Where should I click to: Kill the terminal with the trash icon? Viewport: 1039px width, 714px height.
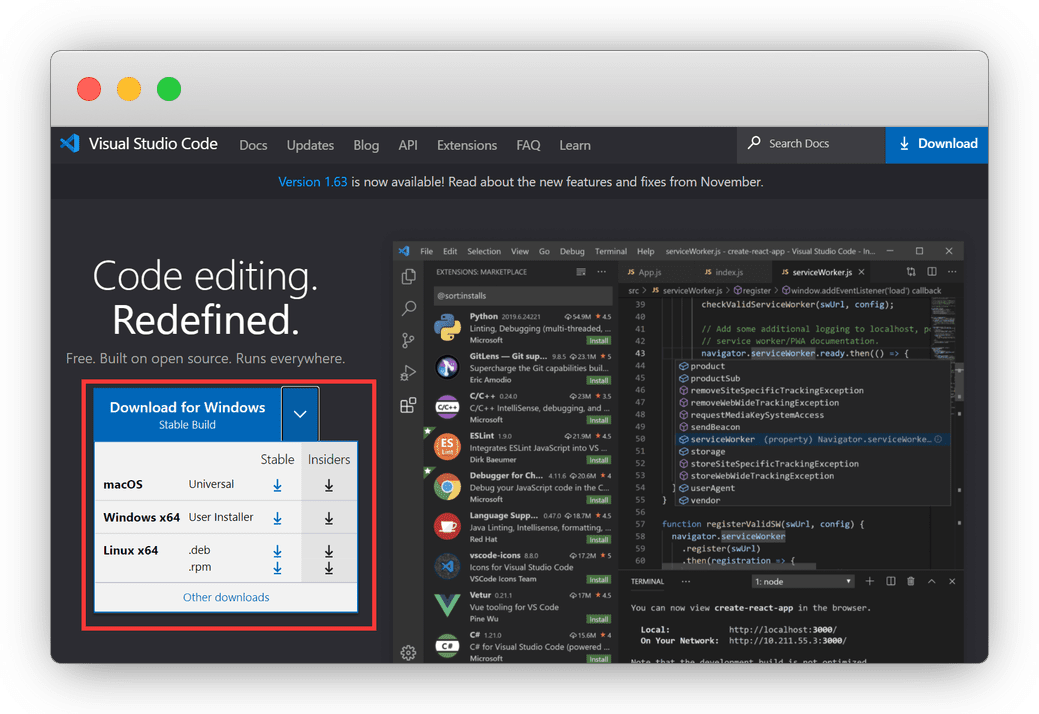click(911, 582)
